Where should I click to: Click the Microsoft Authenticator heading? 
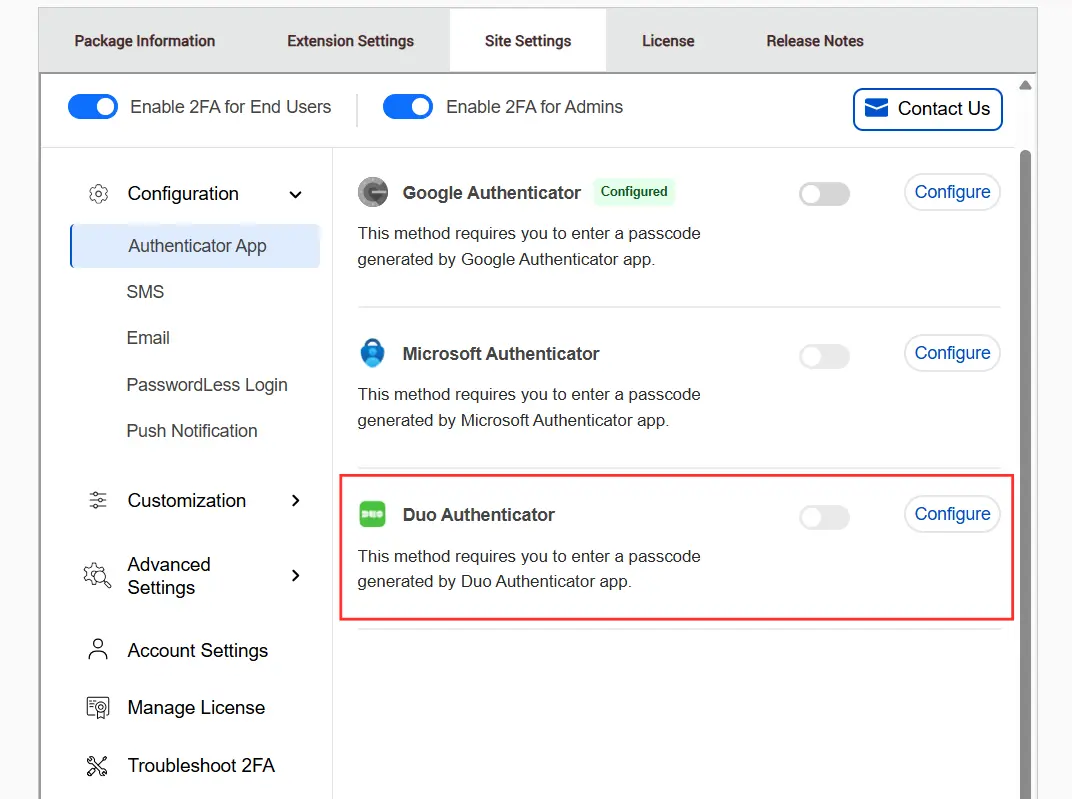click(500, 354)
